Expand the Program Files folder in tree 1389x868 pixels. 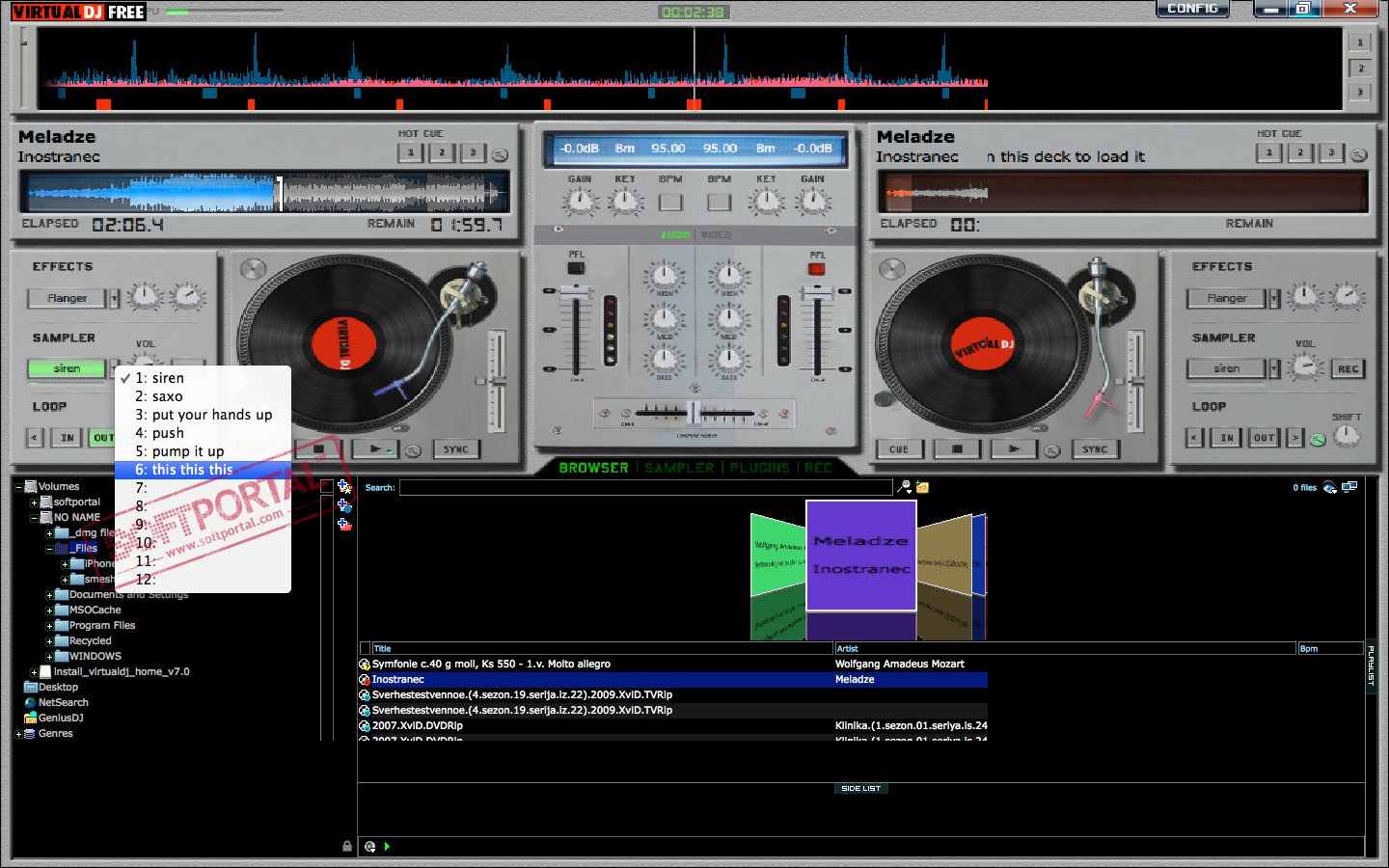[49, 626]
